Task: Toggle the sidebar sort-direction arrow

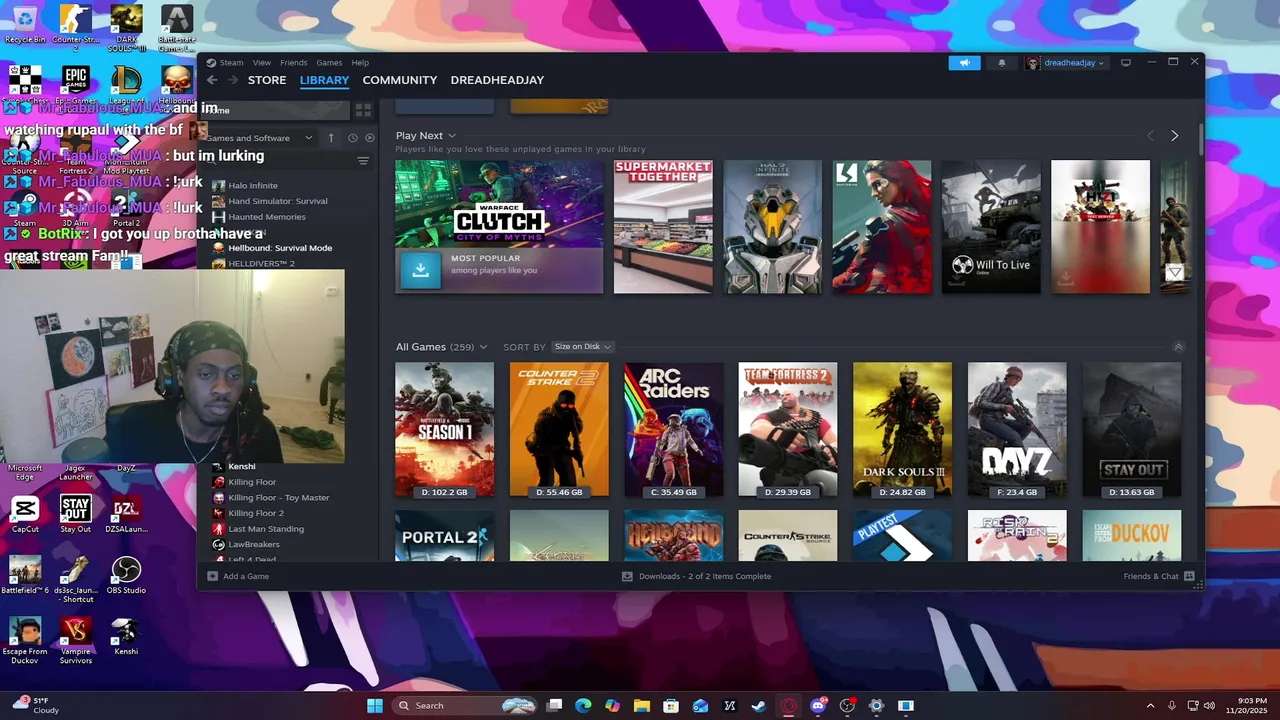Action: [331, 138]
